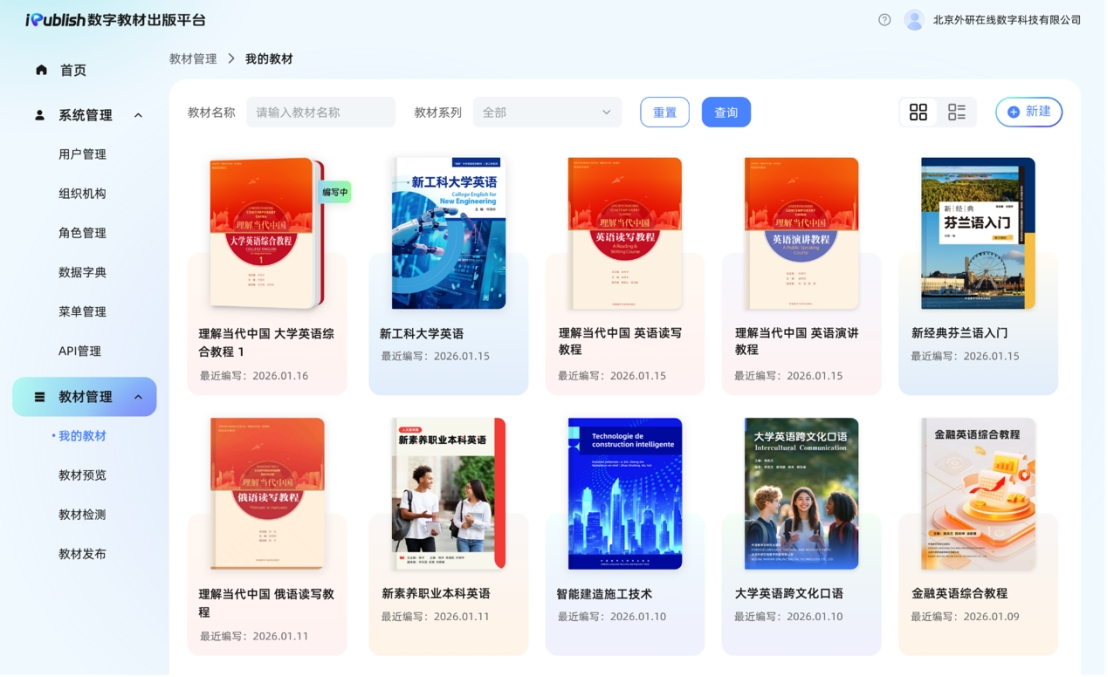
Task: Click the plus icon in 新建 button
Action: (1013, 112)
